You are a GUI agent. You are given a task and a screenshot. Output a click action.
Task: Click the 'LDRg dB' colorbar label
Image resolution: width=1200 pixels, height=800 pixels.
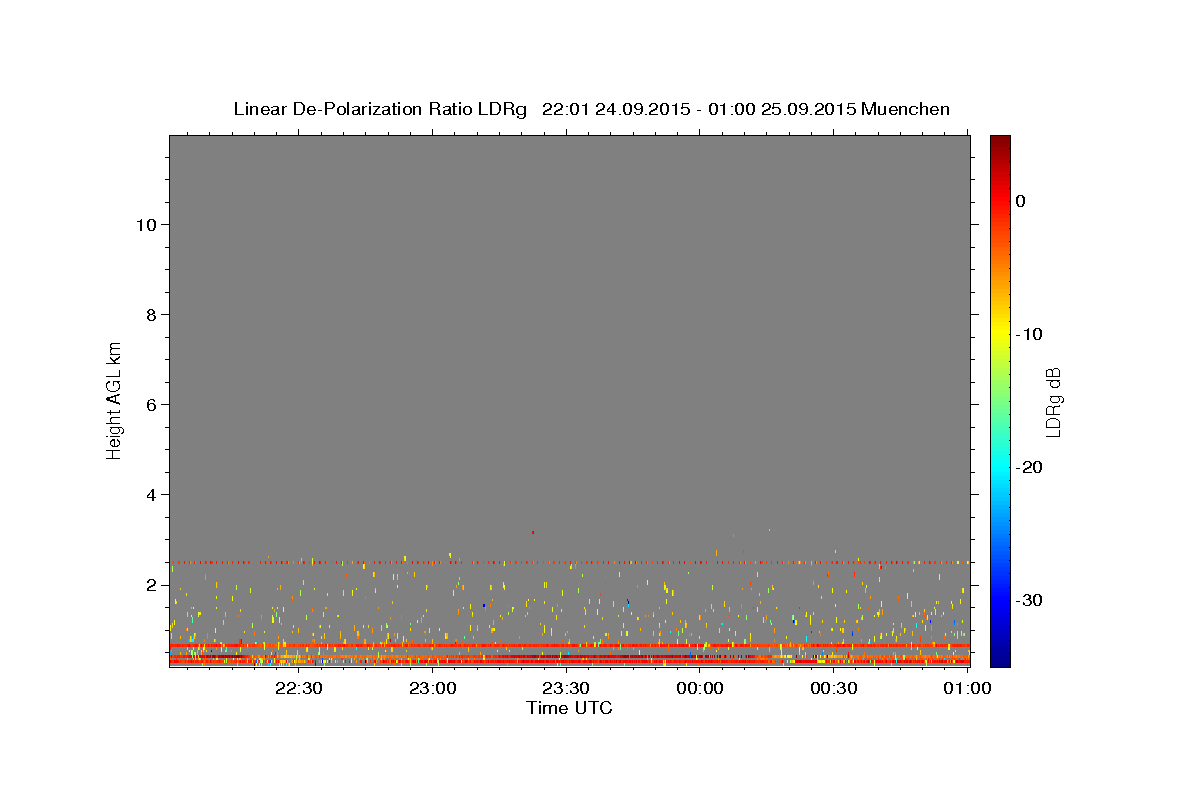coord(1052,403)
